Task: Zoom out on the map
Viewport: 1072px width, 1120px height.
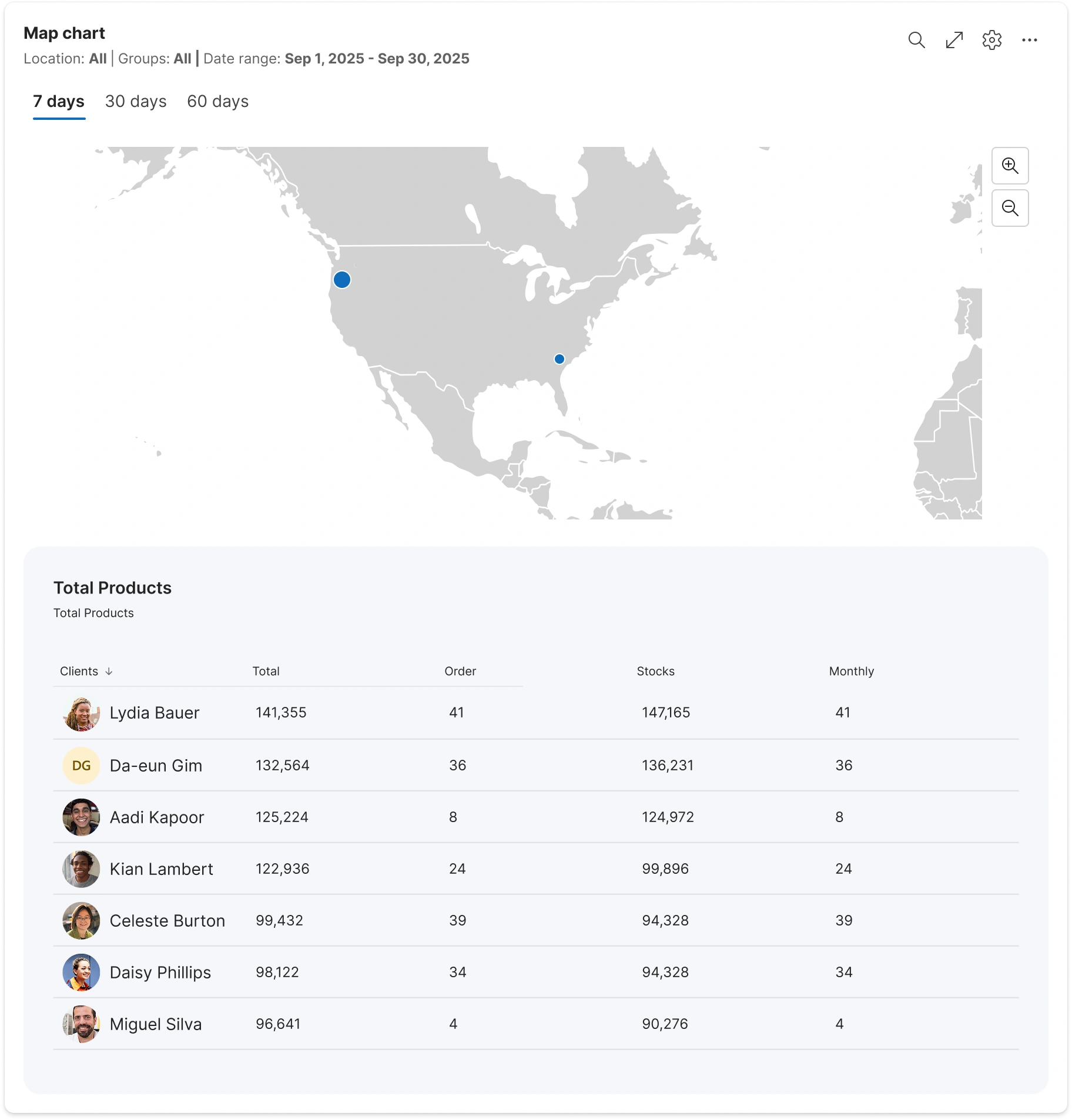Action: pyautogui.click(x=1010, y=208)
